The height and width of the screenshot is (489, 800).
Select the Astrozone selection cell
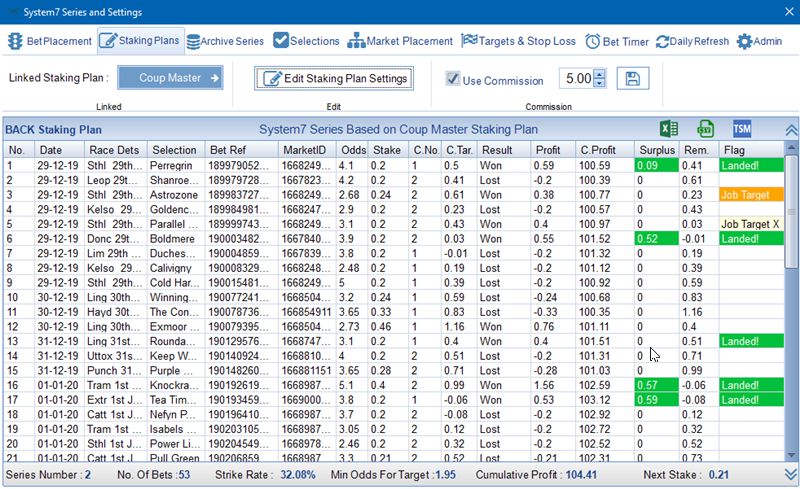(x=176, y=195)
